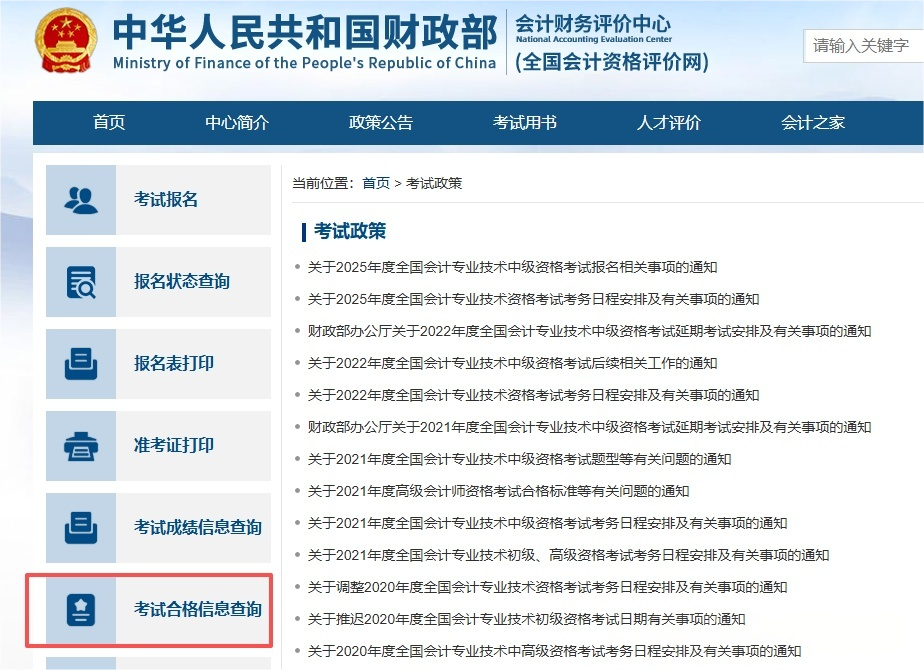This screenshot has height=670, width=924.
Task: Select the 准考证打印 print icon
Action: (x=80, y=445)
